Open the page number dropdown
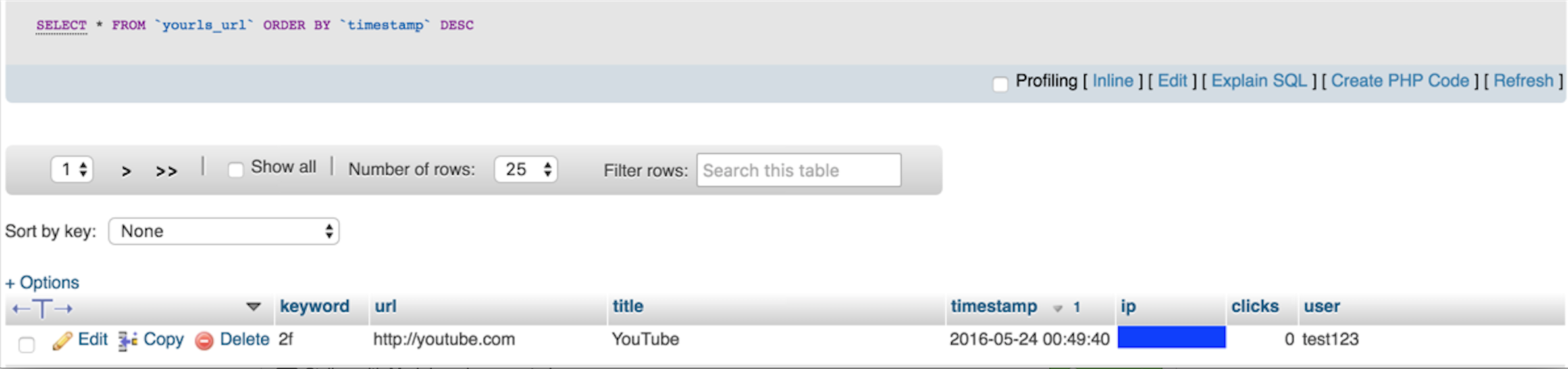Viewport: 1568px width, 369px height. 72,169
